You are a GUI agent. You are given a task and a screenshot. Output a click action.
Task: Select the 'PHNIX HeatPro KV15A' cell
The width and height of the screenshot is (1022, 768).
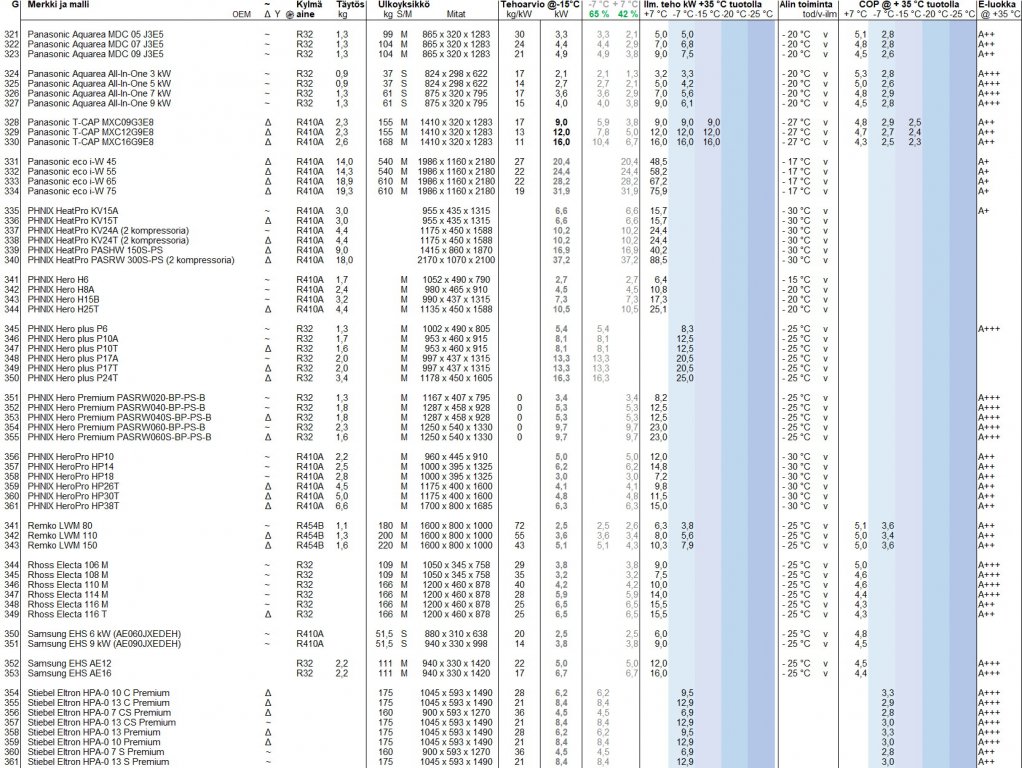coord(73,211)
